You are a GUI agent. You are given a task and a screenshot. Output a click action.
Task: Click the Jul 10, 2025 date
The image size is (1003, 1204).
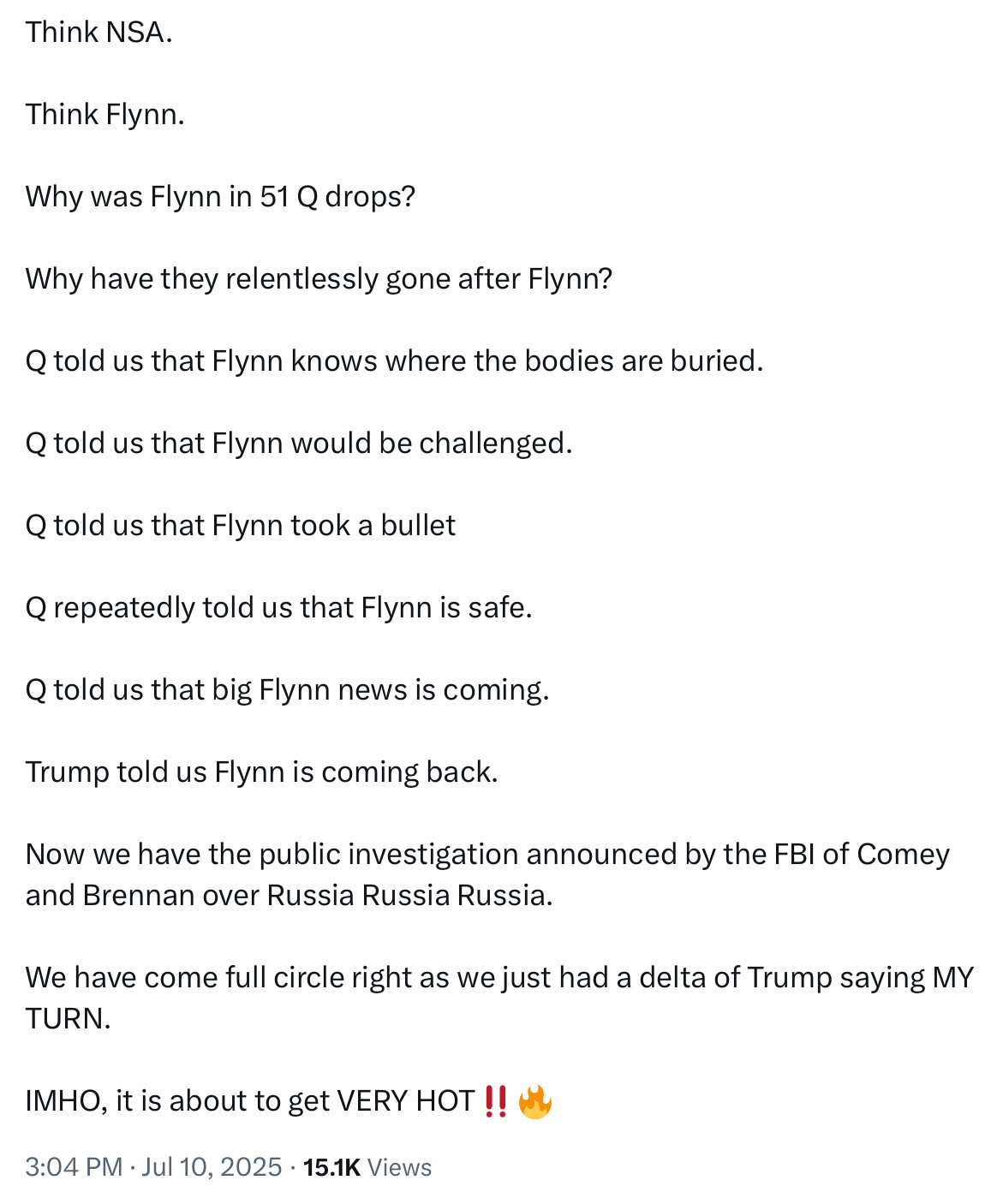pyautogui.click(x=212, y=1167)
